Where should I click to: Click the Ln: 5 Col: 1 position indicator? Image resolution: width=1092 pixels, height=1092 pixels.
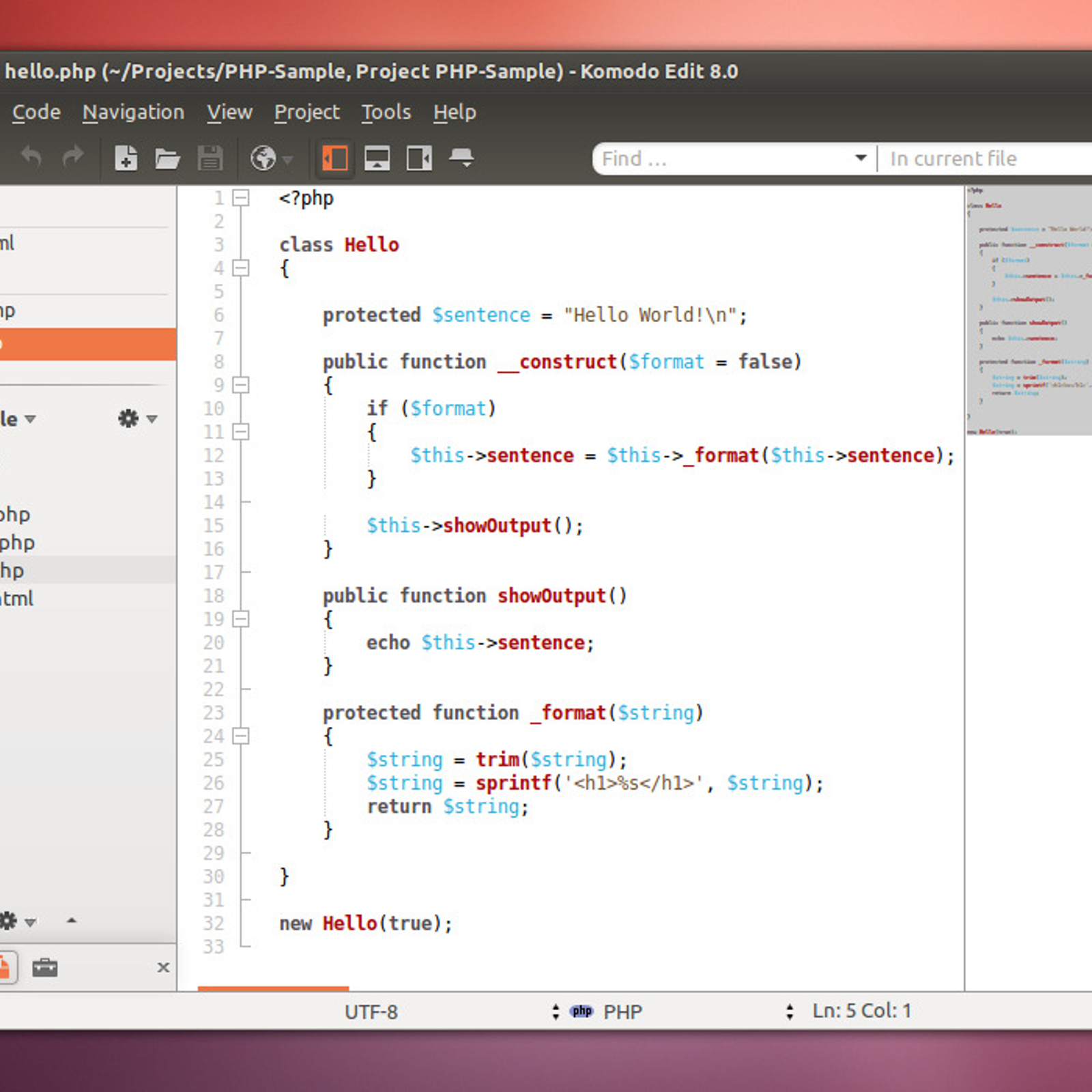click(861, 1011)
